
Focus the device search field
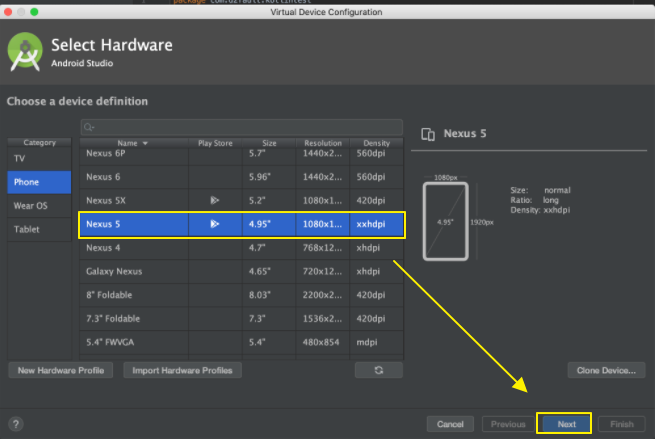tap(242, 127)
